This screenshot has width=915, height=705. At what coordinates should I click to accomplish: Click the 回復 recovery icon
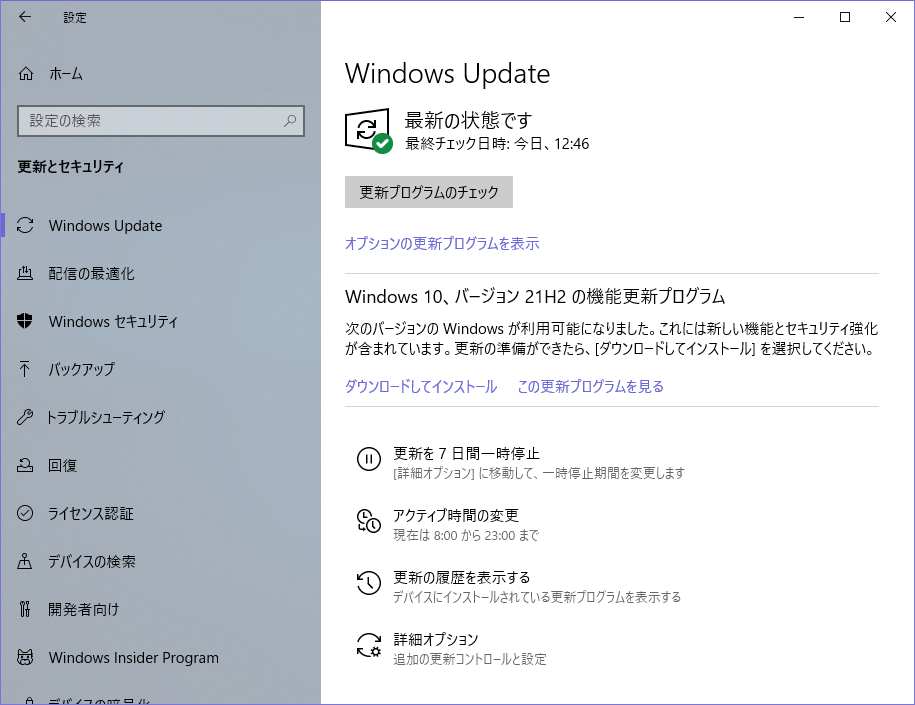(x=25, y=465)
